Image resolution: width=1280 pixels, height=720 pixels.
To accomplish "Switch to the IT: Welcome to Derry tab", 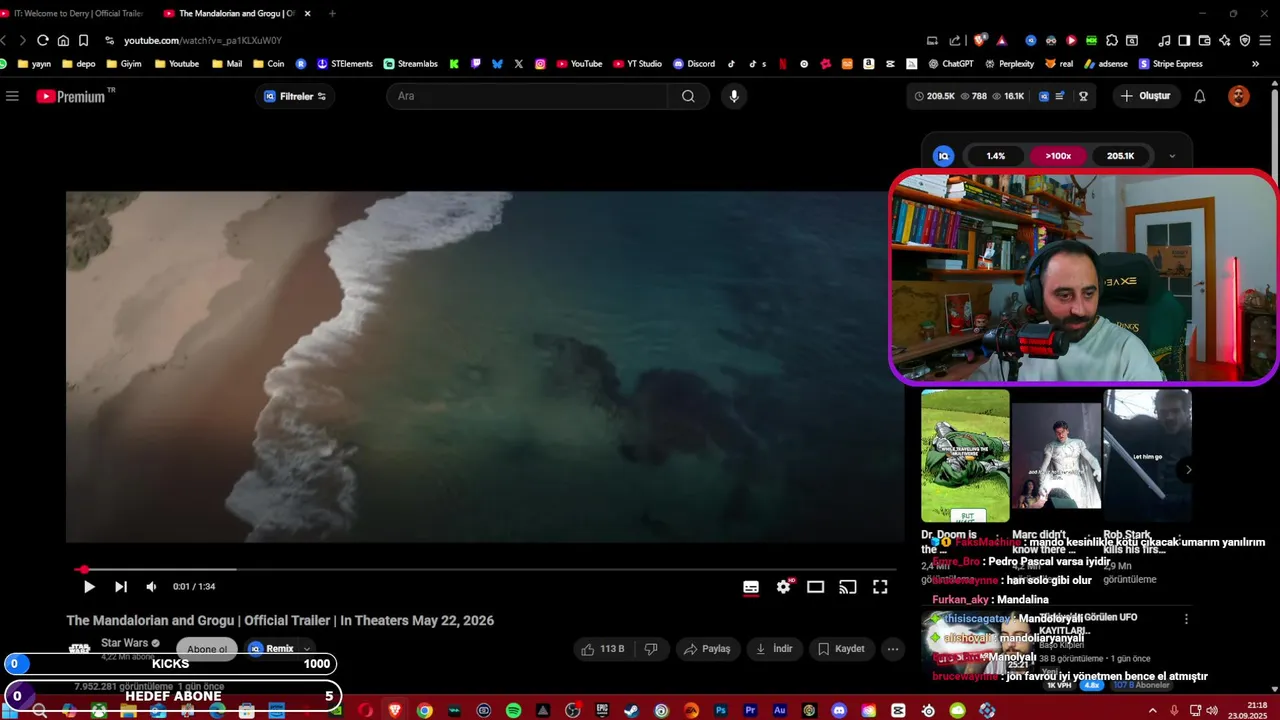I will point(72,13).
